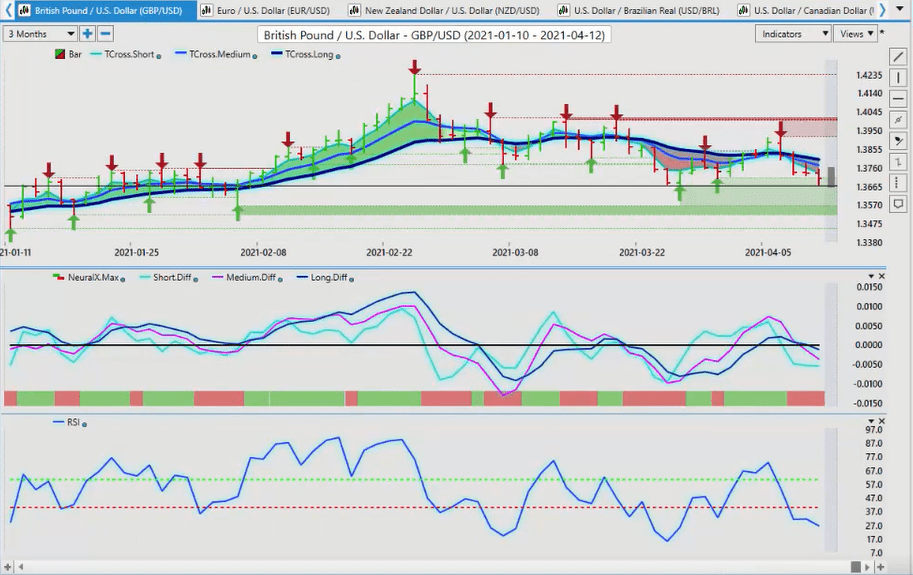Screen dimensions: 913x575
Task: Close the NeuralX indicator panel
Action: coord(882,276)
